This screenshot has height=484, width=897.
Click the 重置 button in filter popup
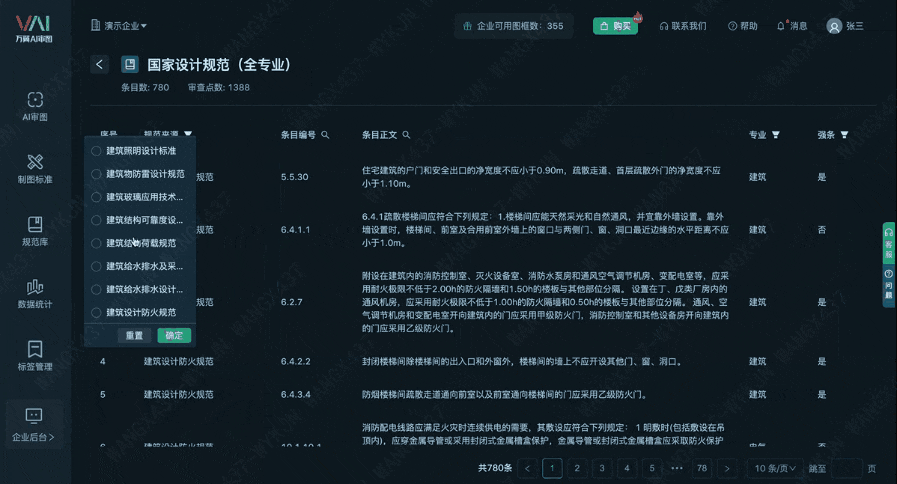click(135, 336)
